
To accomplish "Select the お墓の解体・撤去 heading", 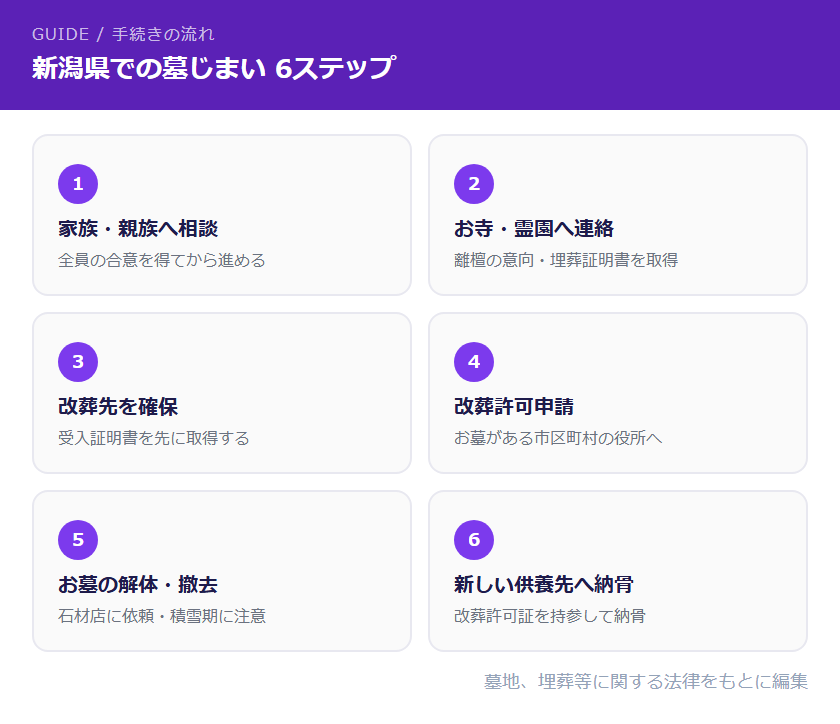I will click(138, 585).
